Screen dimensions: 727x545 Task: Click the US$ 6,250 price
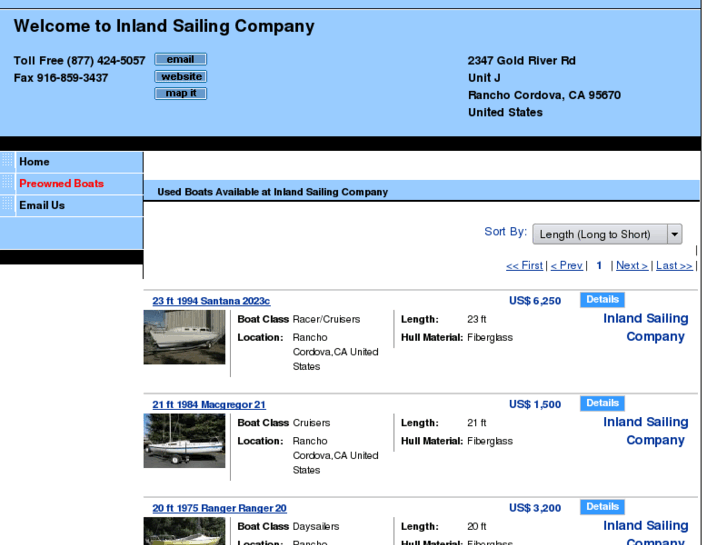(x=535, y=301)
